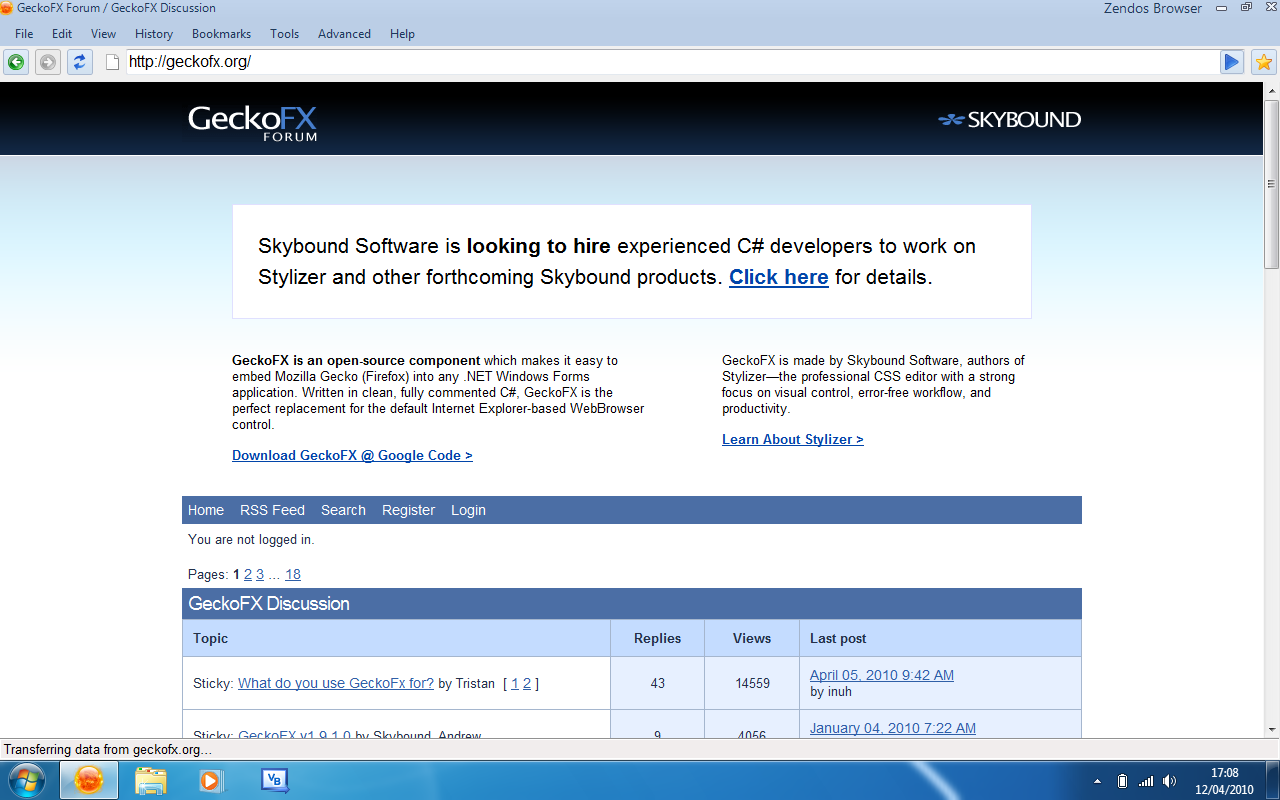1280x800 pixels.
Task: Launch the media player taskbar icon
Action: [x=211, y=779]
